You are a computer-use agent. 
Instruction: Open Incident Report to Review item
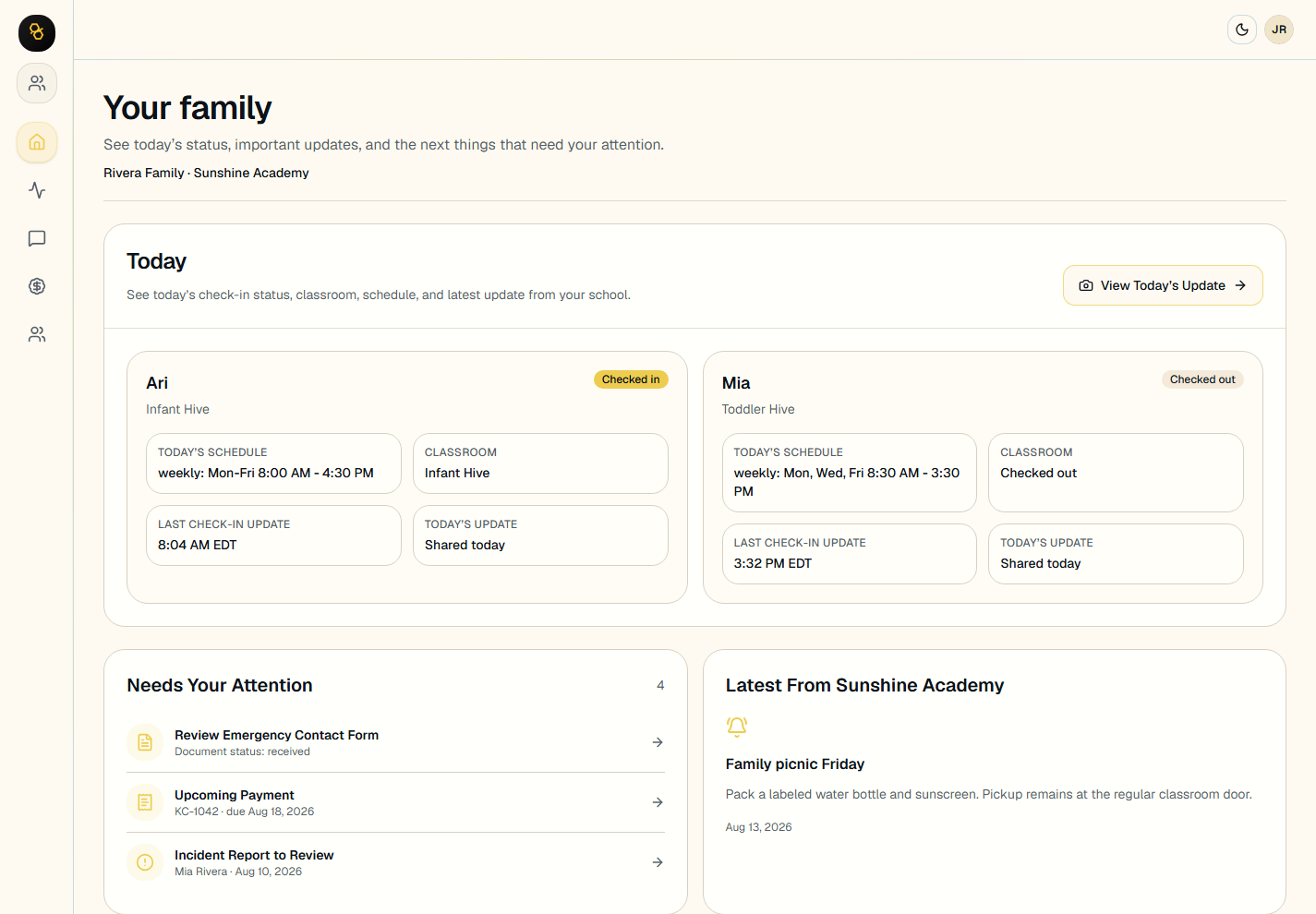tap(395, 862)
